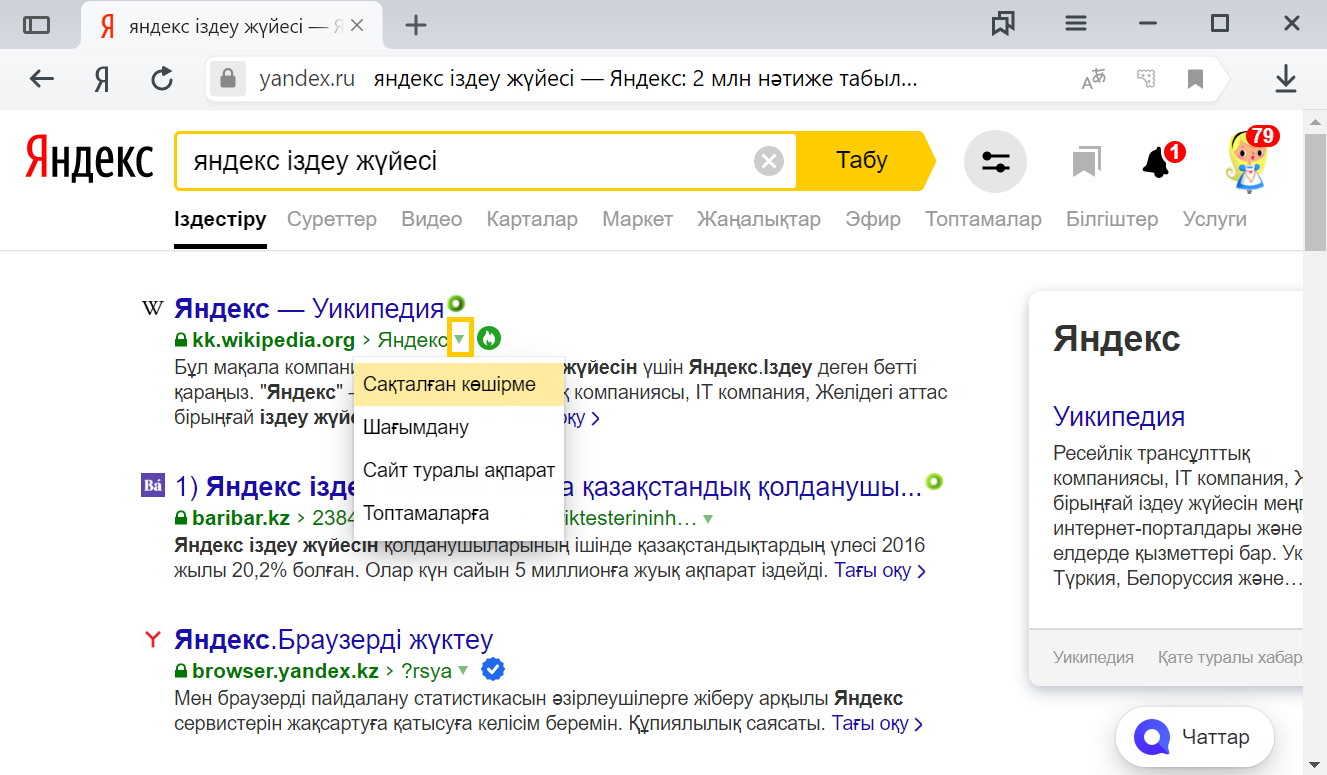Select the active Yandex search tab in tab strip
The height and width of the screenshot is (775, 1327).
click(232, 26)
